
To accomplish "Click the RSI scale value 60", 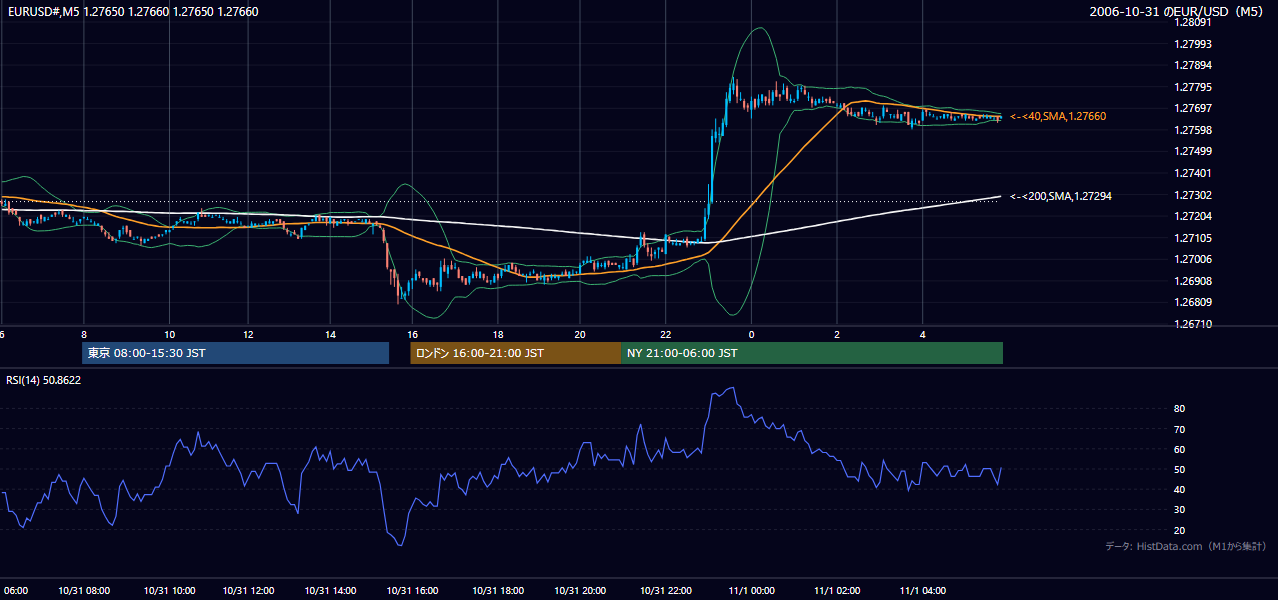I will [x=1180, y=449].
